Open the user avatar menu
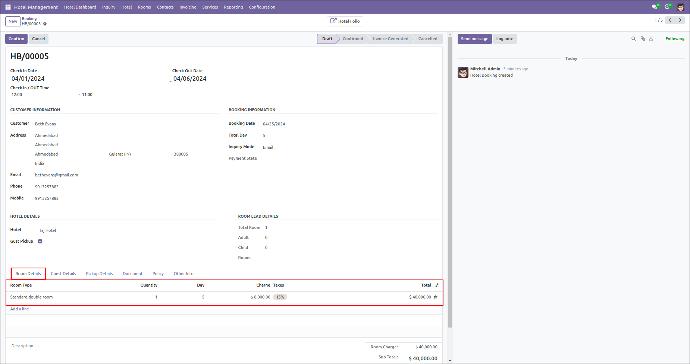The height and width of the screenshot is (364, 690). [680, 7]
